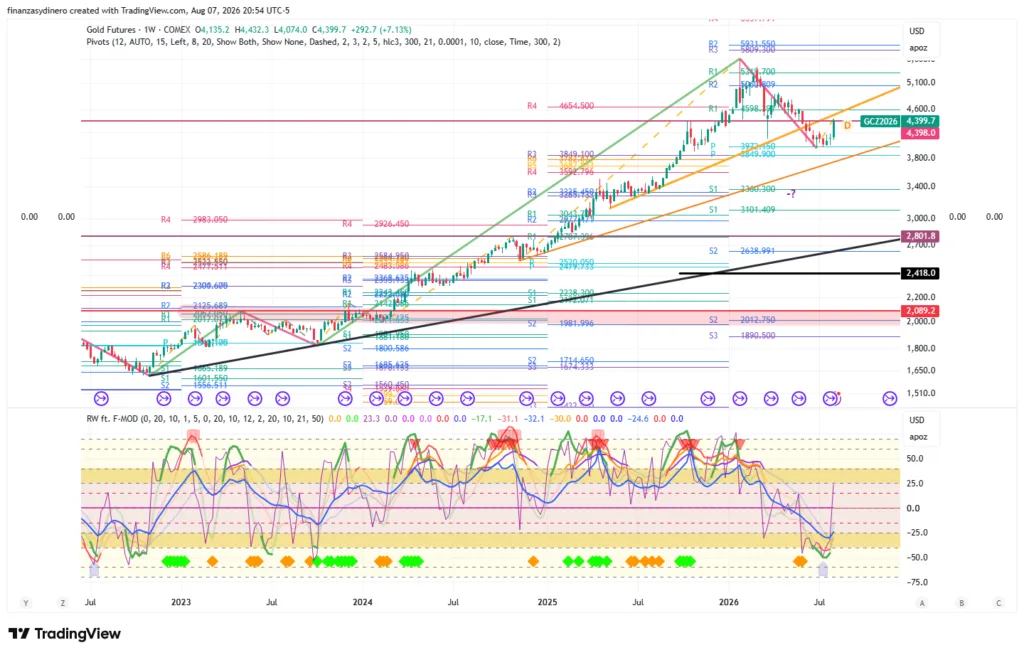The height and width of the screenshot is (655, 1024).
Task: Click the -75.0 indicator axis label
Action: point(916,583)
